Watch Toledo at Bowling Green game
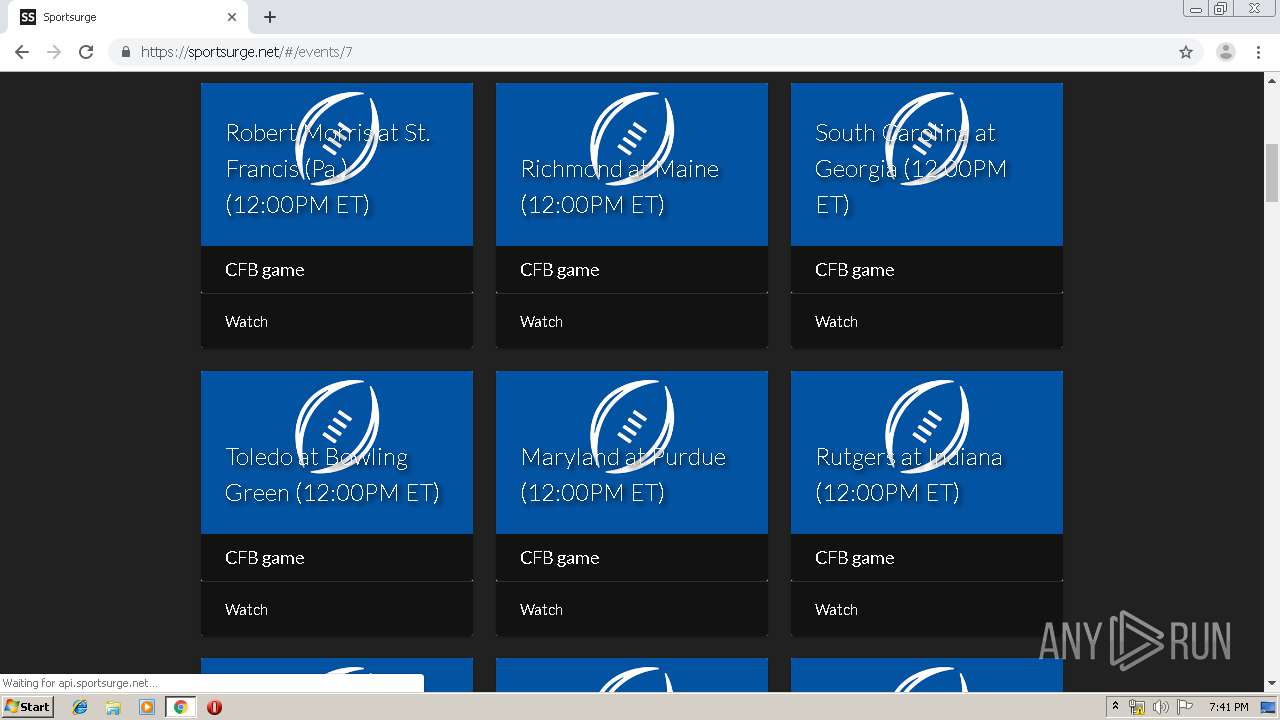This screenshot has width=1280, height=720. coord(246,610)
